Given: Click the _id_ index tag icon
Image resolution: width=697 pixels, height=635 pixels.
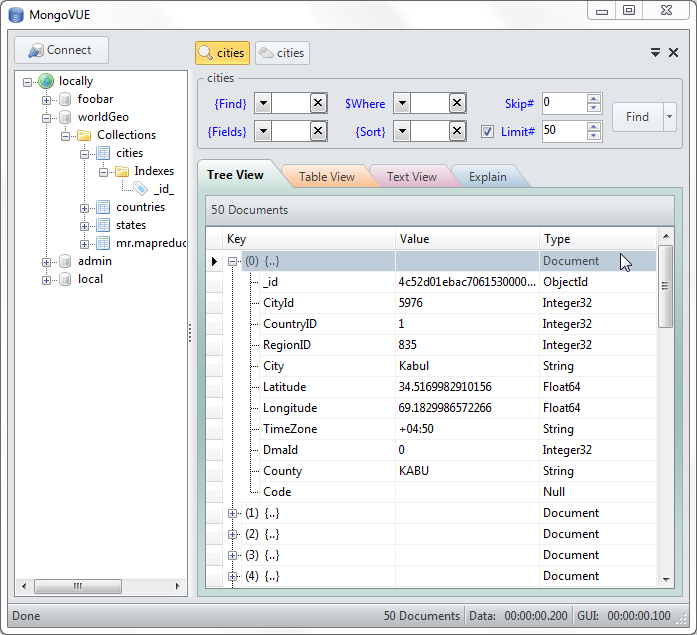Looking at the screenshot, I should (x=141, y=189).
